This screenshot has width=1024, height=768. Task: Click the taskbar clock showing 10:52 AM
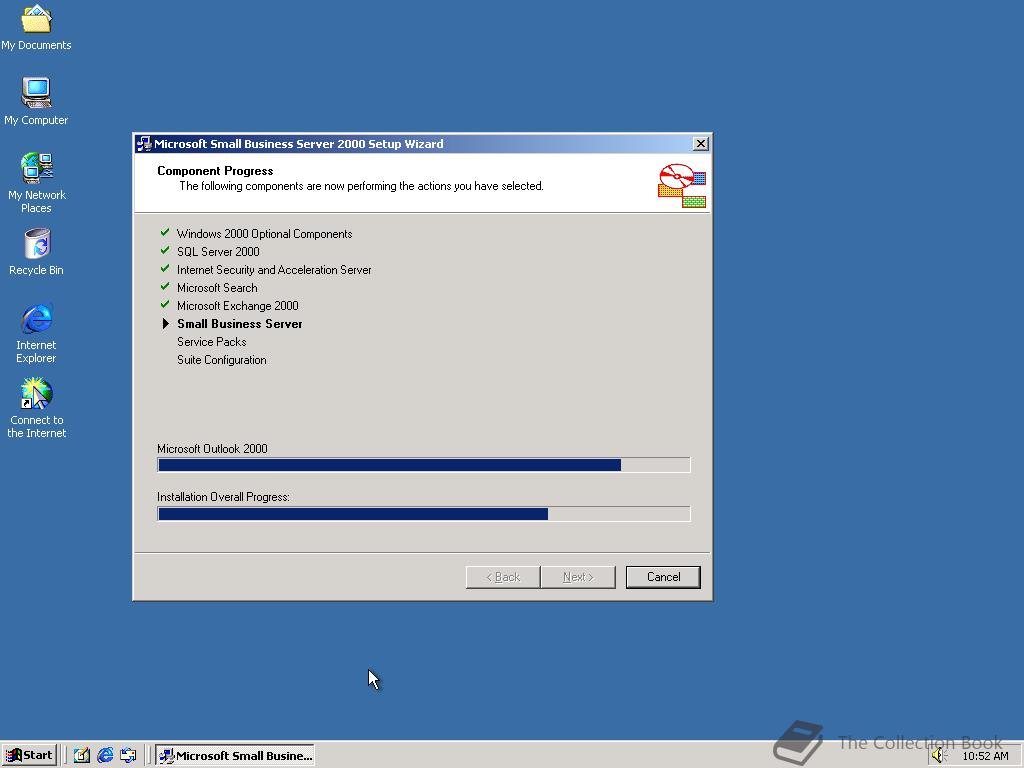985,756
